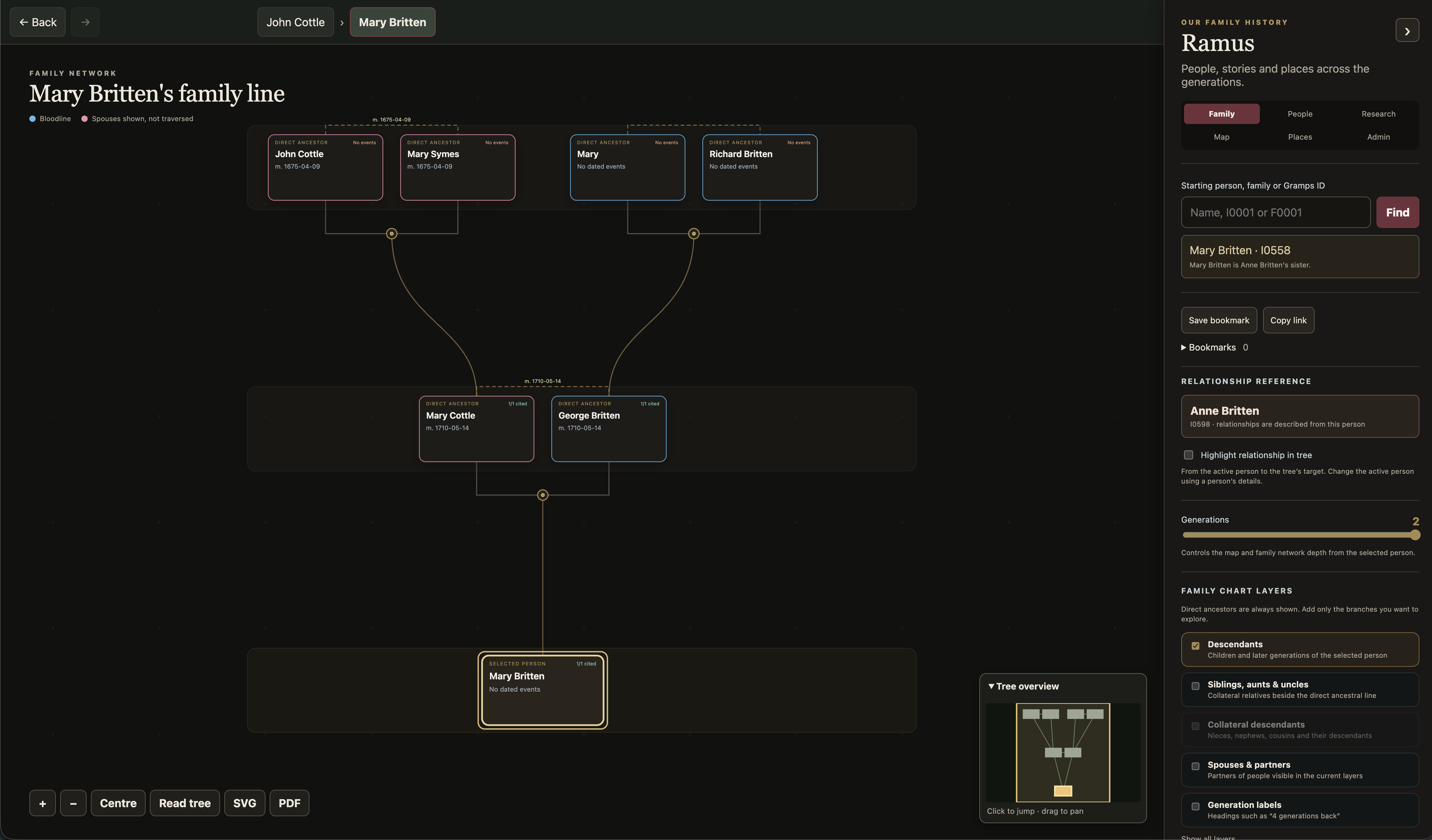Click the family node below John Cottle
1432x840 pixels.
click(x=392, y=234)
